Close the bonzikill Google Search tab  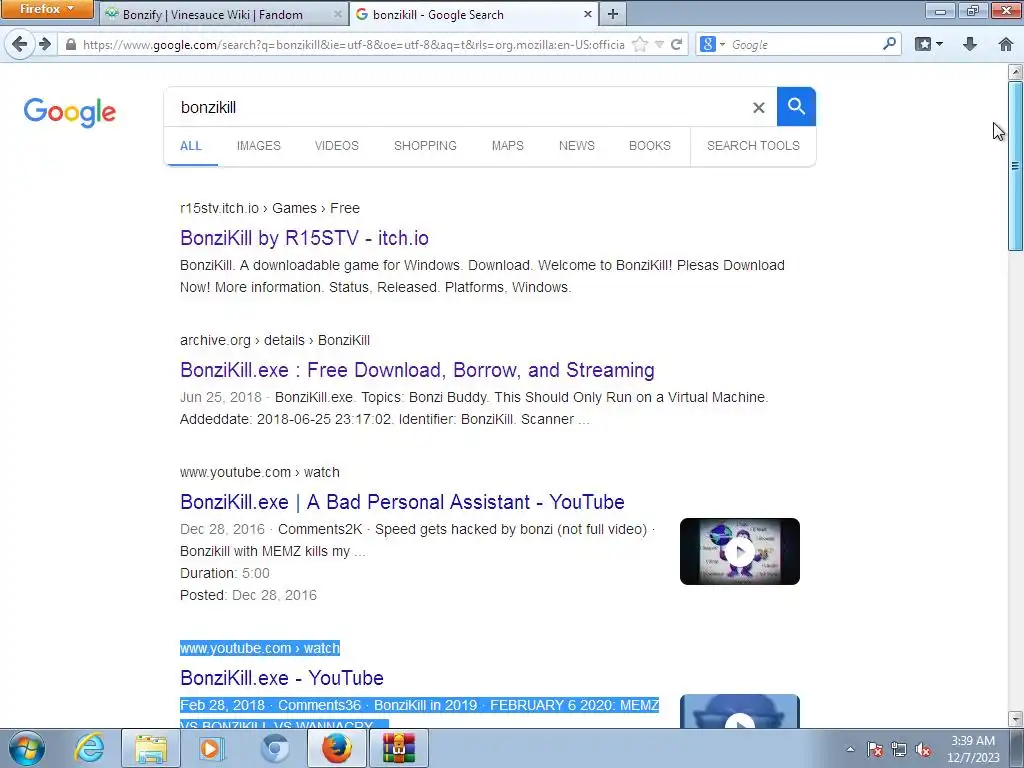pos(588,14)
